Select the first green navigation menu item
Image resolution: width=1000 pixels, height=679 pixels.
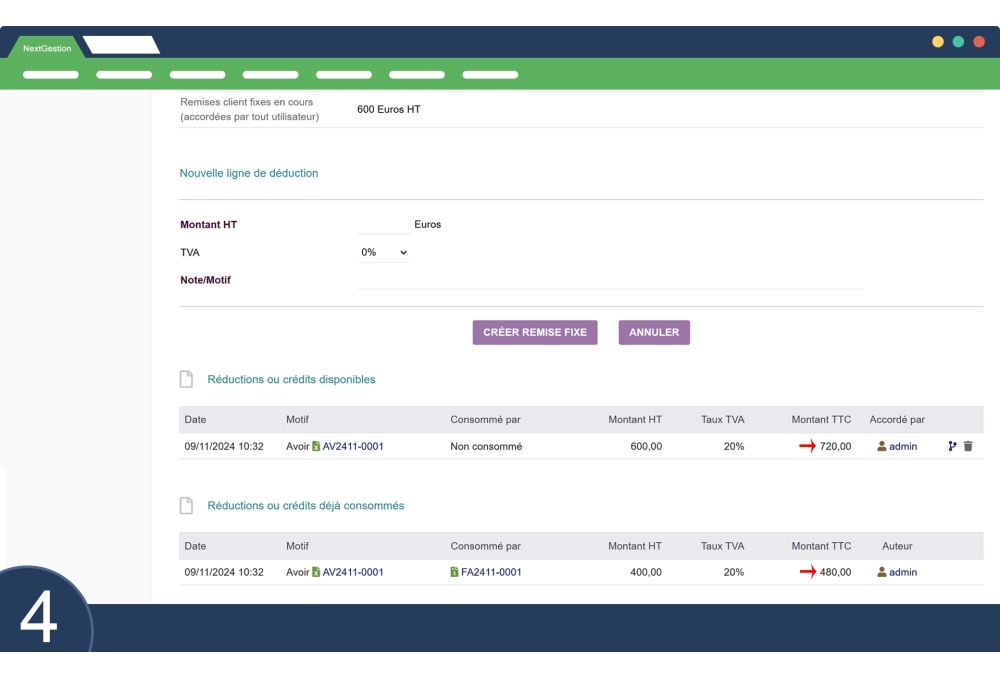(x=50, y=73)
